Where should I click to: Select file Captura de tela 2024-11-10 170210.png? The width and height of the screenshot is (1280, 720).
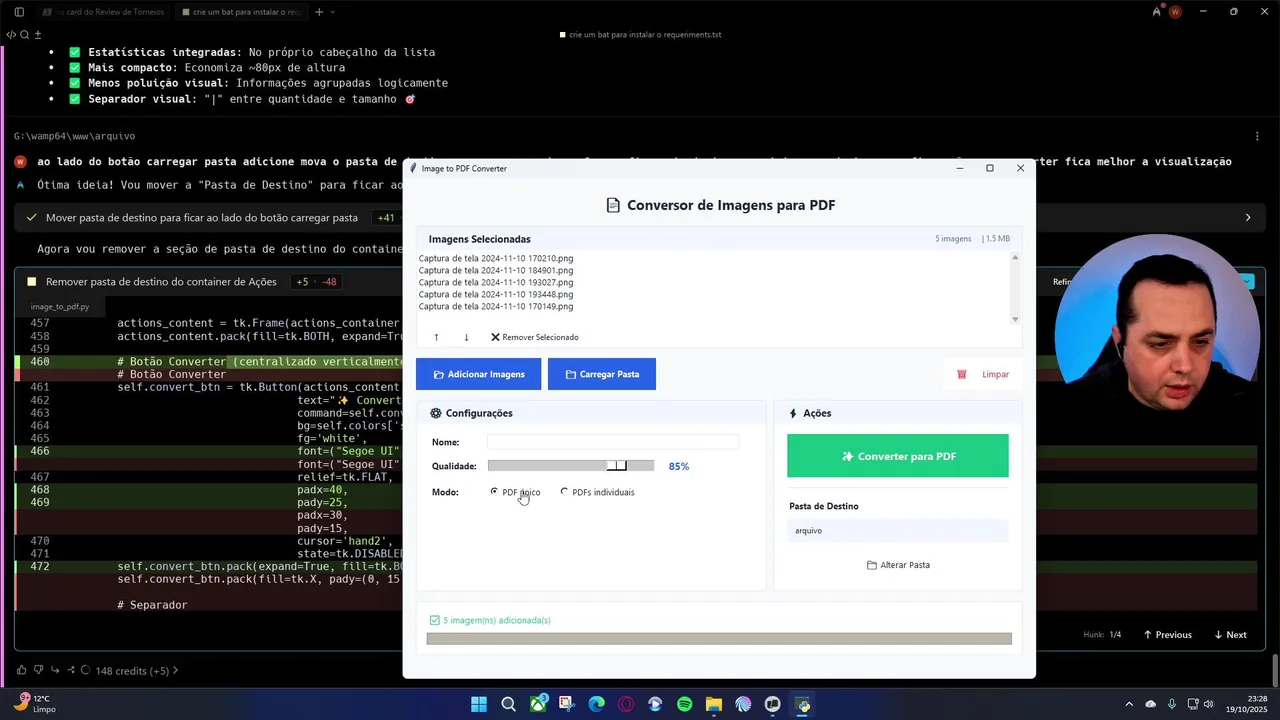(496, 258)
